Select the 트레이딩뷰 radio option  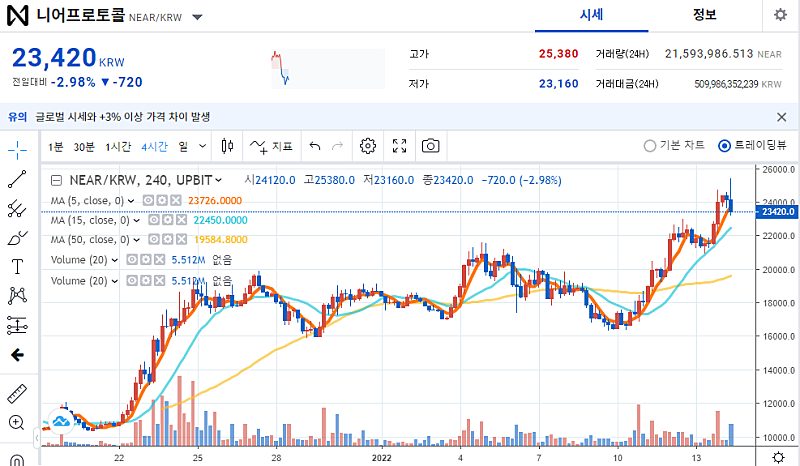pos(752,146)
